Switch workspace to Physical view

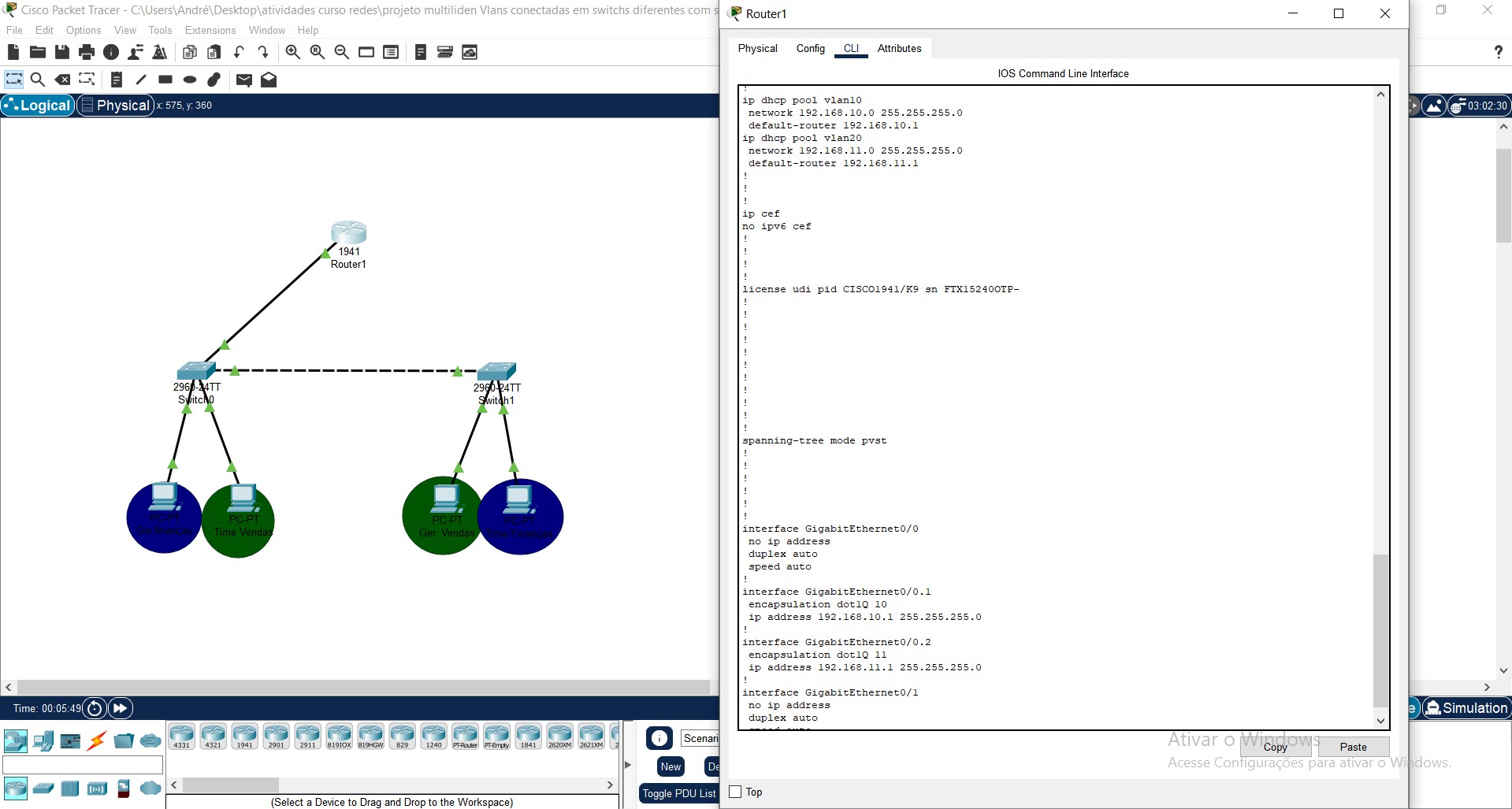(x=115, y=105)
